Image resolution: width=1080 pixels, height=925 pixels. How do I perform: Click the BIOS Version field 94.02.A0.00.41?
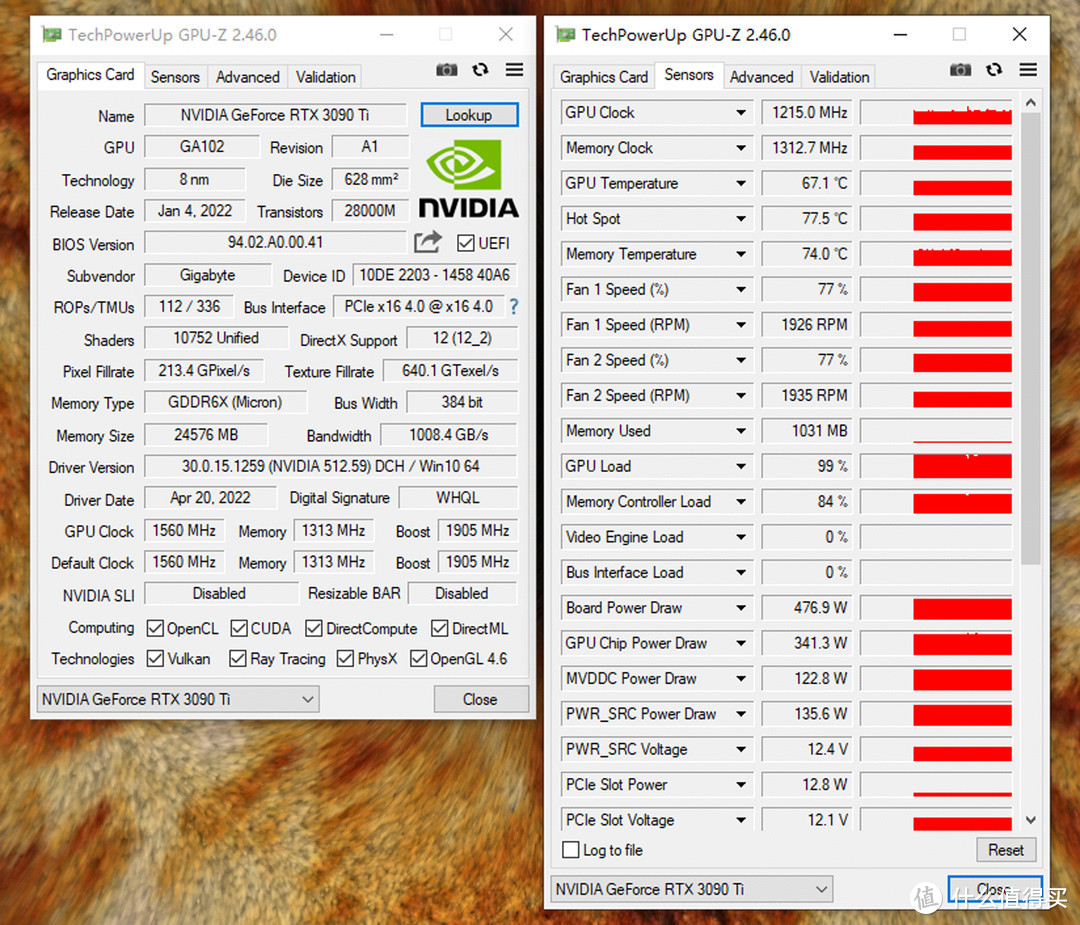click(x=275, y=242)
